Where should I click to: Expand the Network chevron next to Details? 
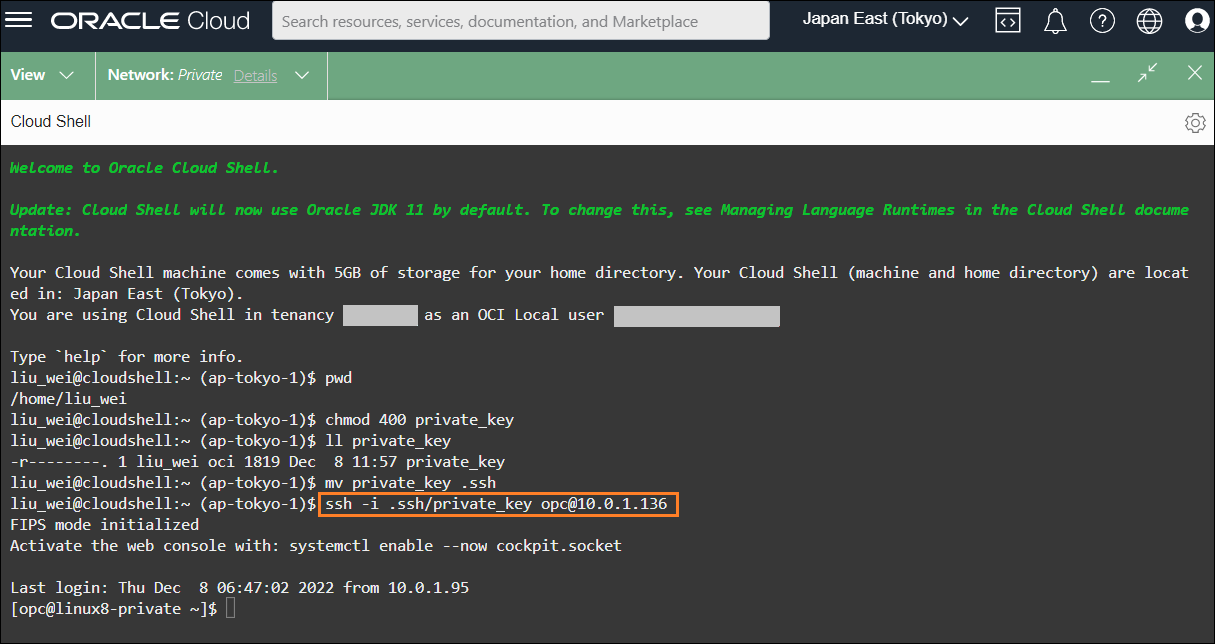[301, 75]
